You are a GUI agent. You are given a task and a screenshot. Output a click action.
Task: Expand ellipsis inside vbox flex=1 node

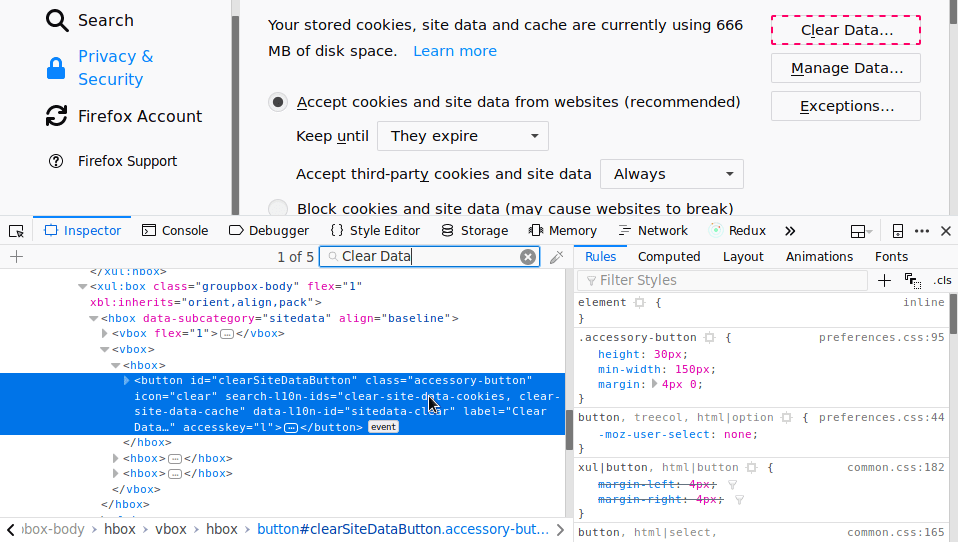coord(227,334)
